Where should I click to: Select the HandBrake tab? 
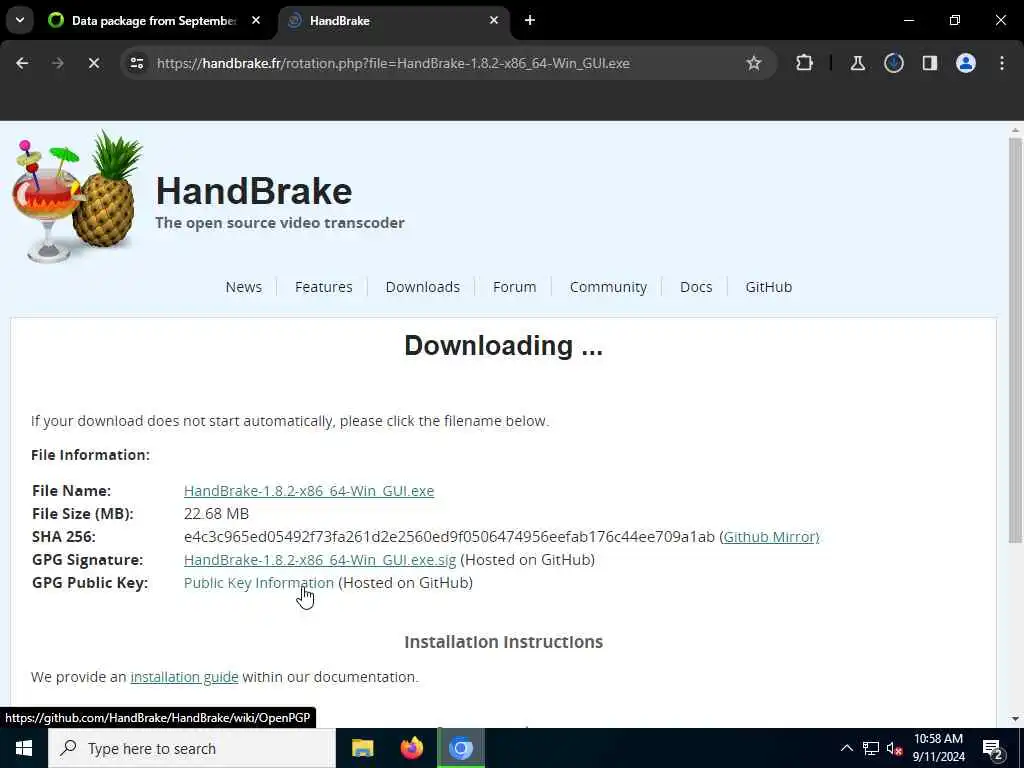394,21
